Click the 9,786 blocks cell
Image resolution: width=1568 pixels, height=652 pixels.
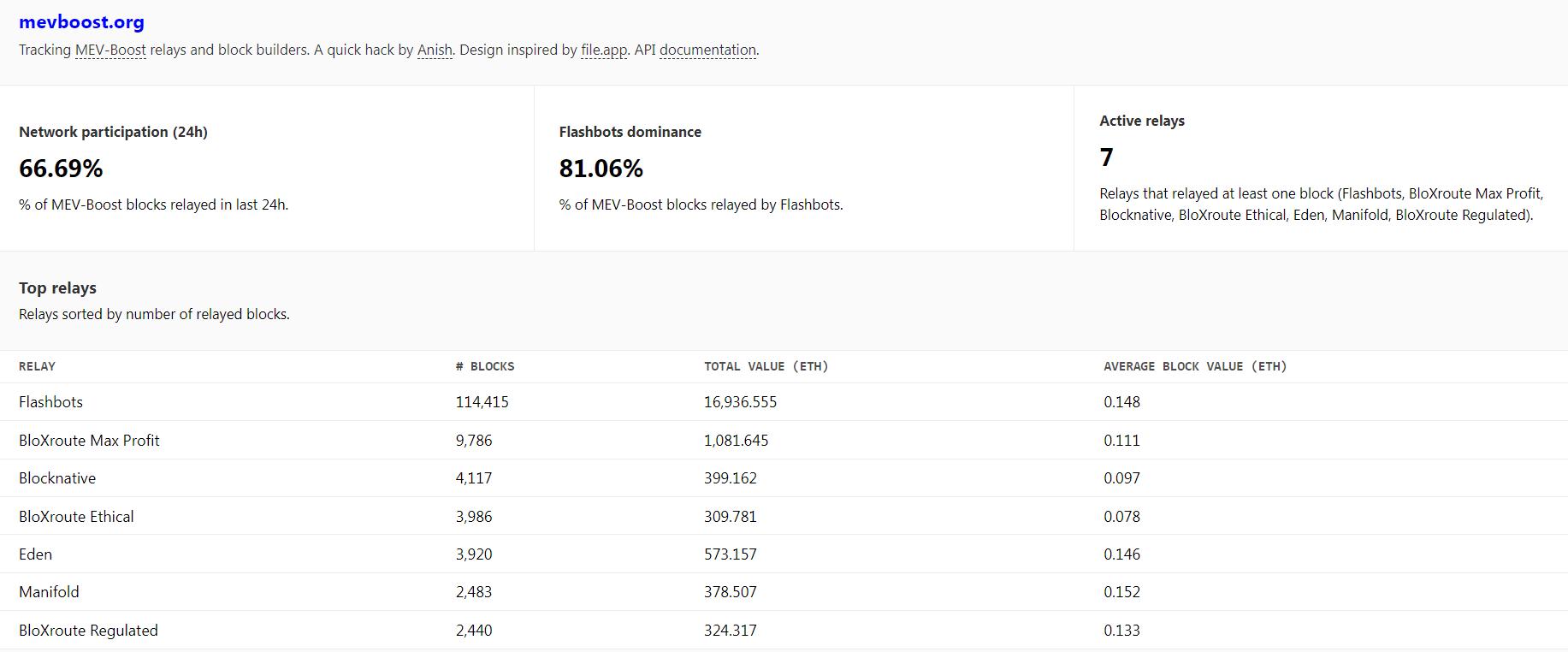pos(474,441)
